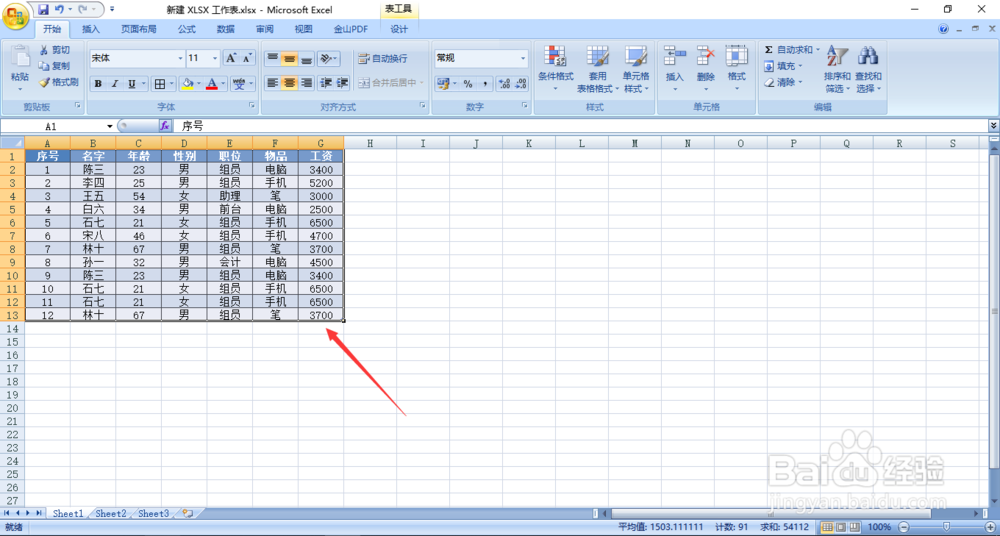
Task: Click the Paste (粘贴) clipboard icon
Action: 20,57
